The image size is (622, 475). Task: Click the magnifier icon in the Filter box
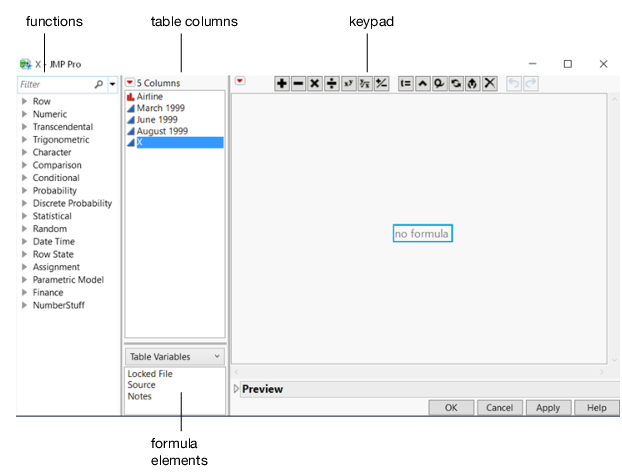(99, 84)
